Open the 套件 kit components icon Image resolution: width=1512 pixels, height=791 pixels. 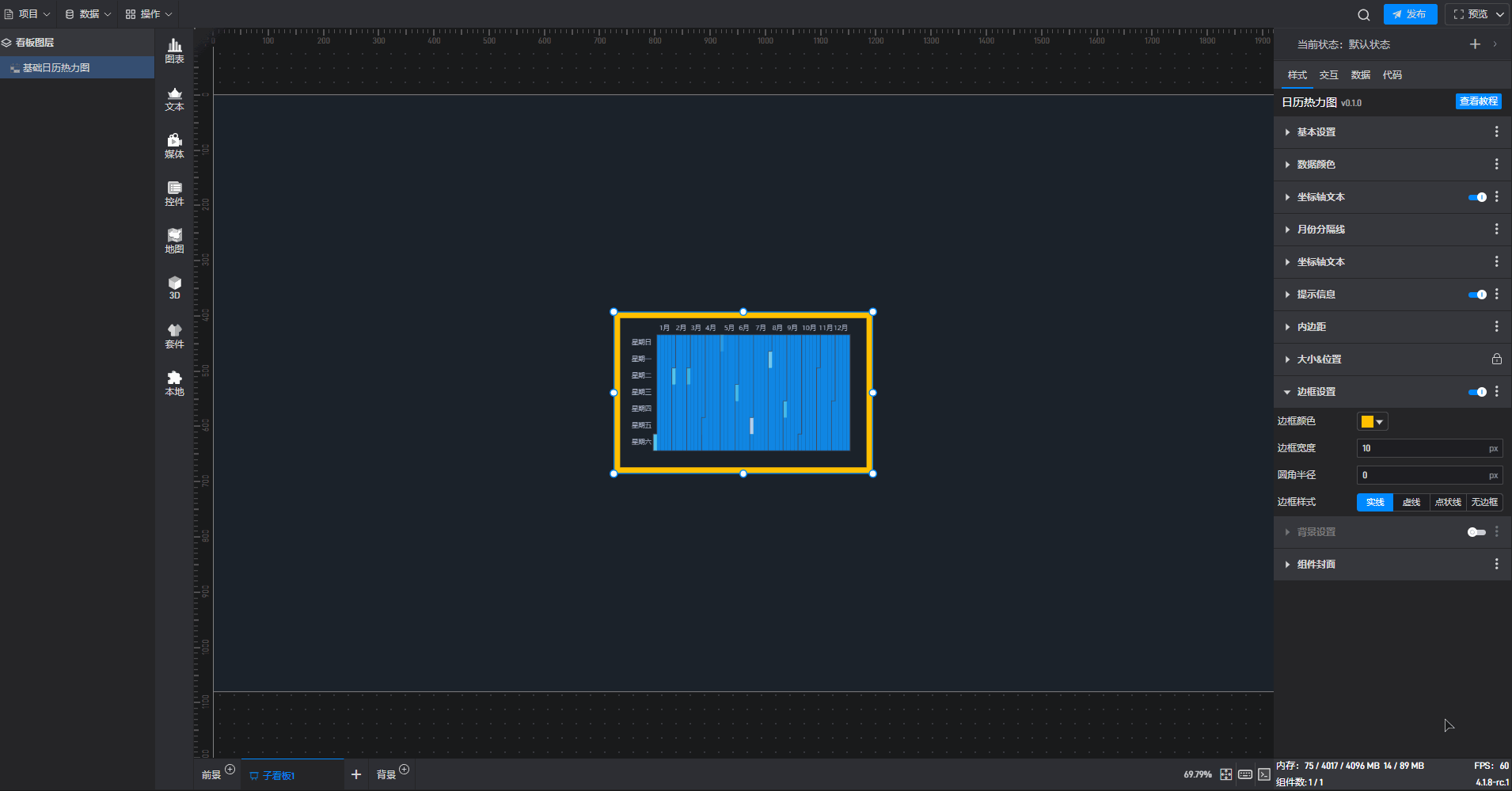(x=174, y=336)
